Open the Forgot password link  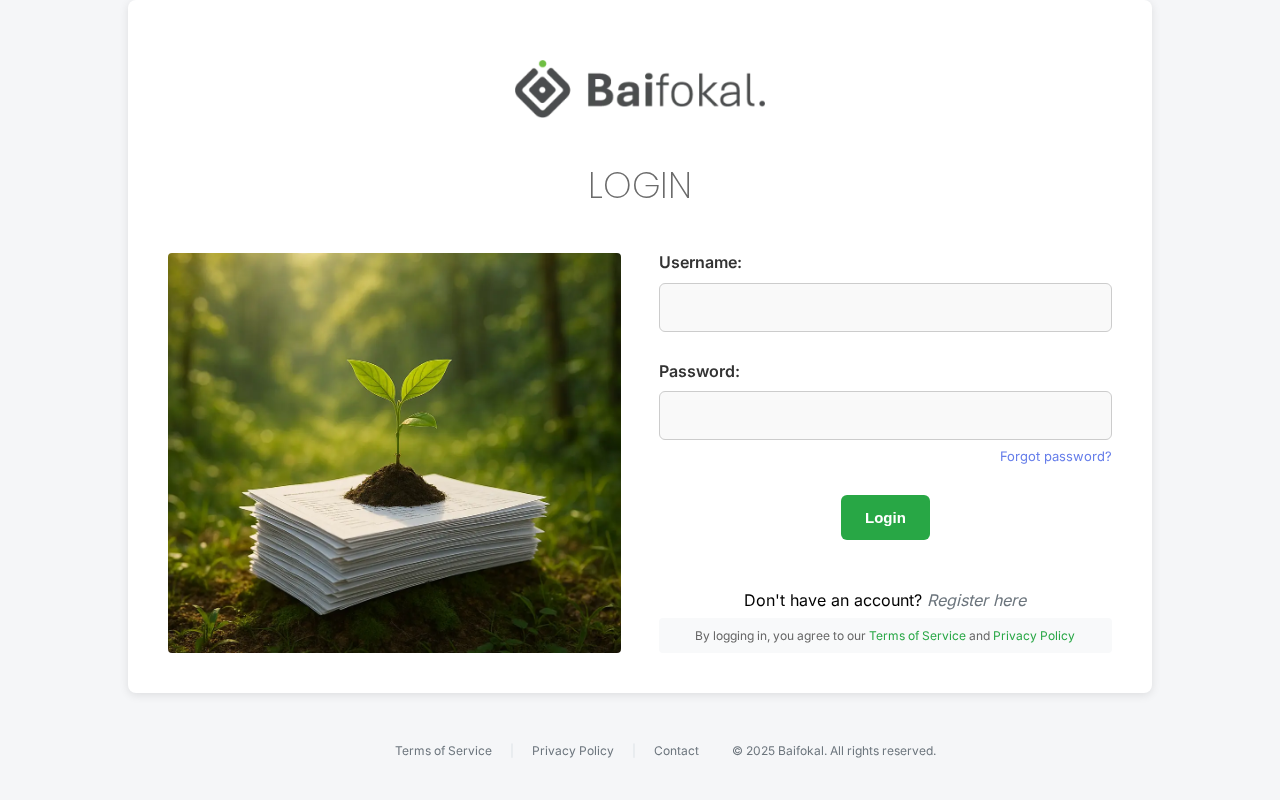tap(1055, 456)
